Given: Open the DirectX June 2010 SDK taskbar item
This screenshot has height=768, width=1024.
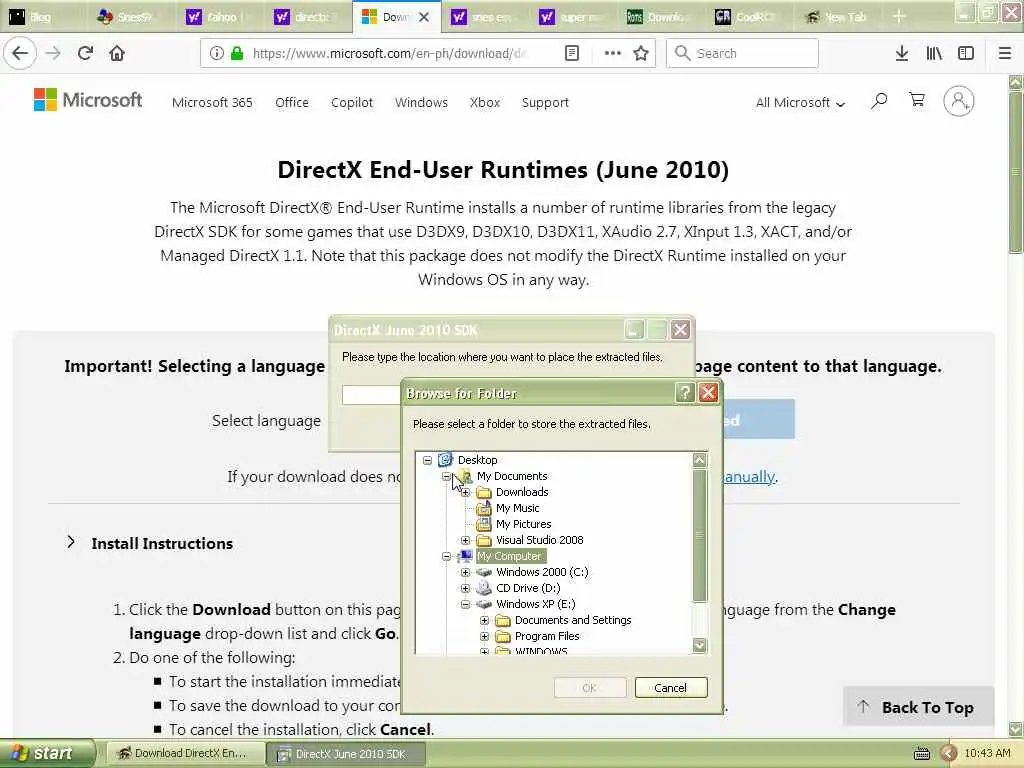Looking at the screenshot, I should (346, 754).
